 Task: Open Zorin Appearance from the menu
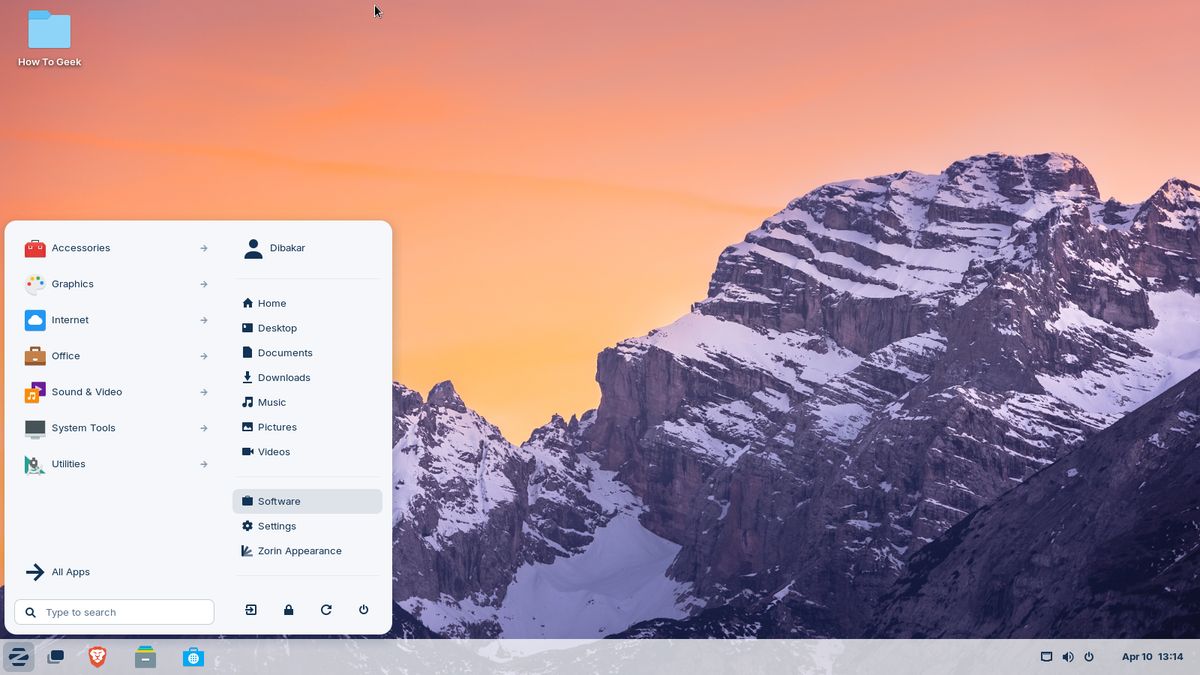pyautogui.click(x=298, y=550)
